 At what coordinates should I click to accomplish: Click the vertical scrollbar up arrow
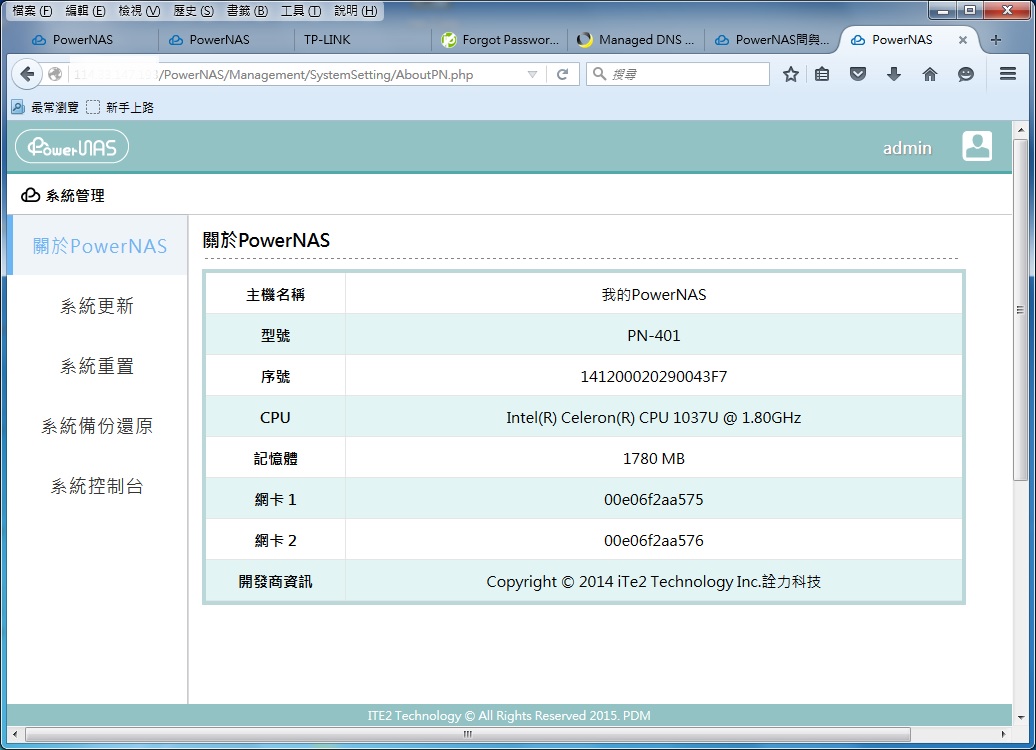(x=1021, y=130)
